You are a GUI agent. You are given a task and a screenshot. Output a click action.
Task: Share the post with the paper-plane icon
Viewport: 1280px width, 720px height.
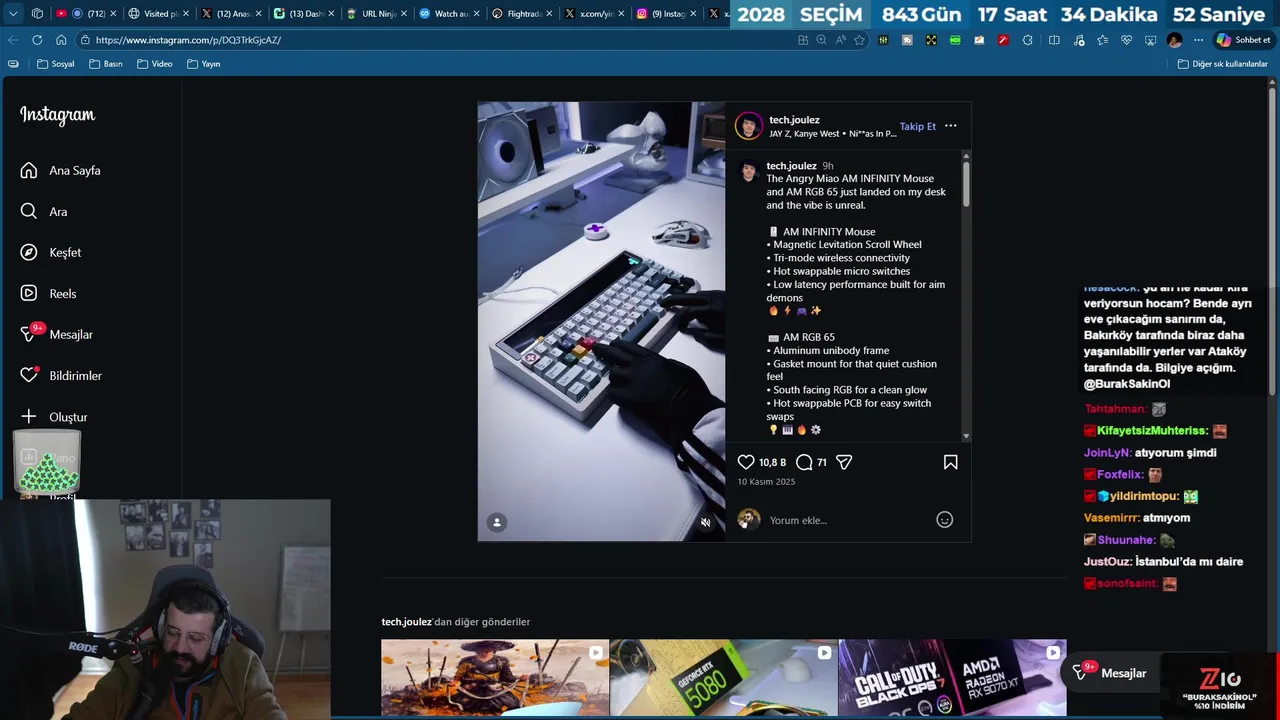[844, 462]
